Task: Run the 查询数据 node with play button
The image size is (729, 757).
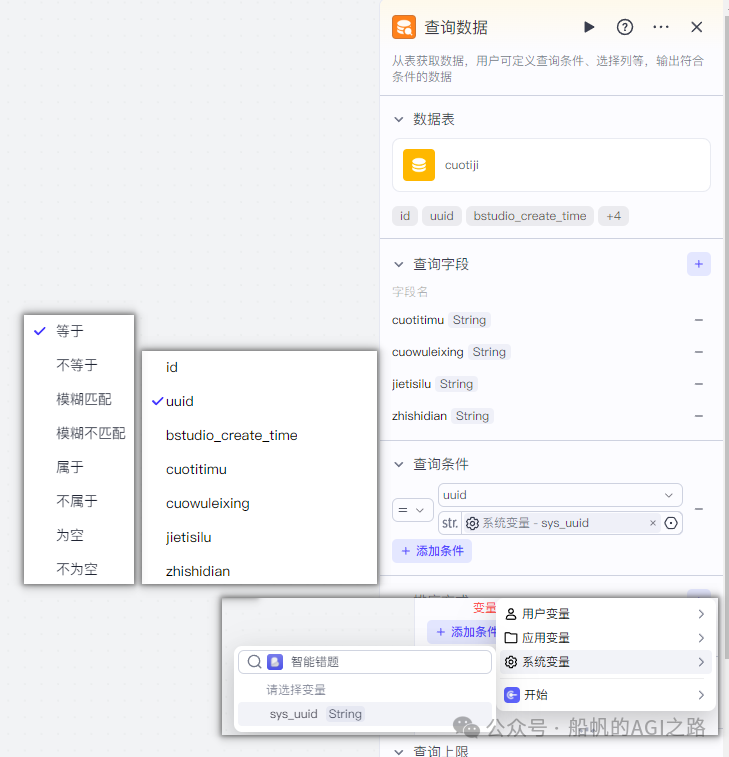Action: pyautogui.click(x=589, y=27)
